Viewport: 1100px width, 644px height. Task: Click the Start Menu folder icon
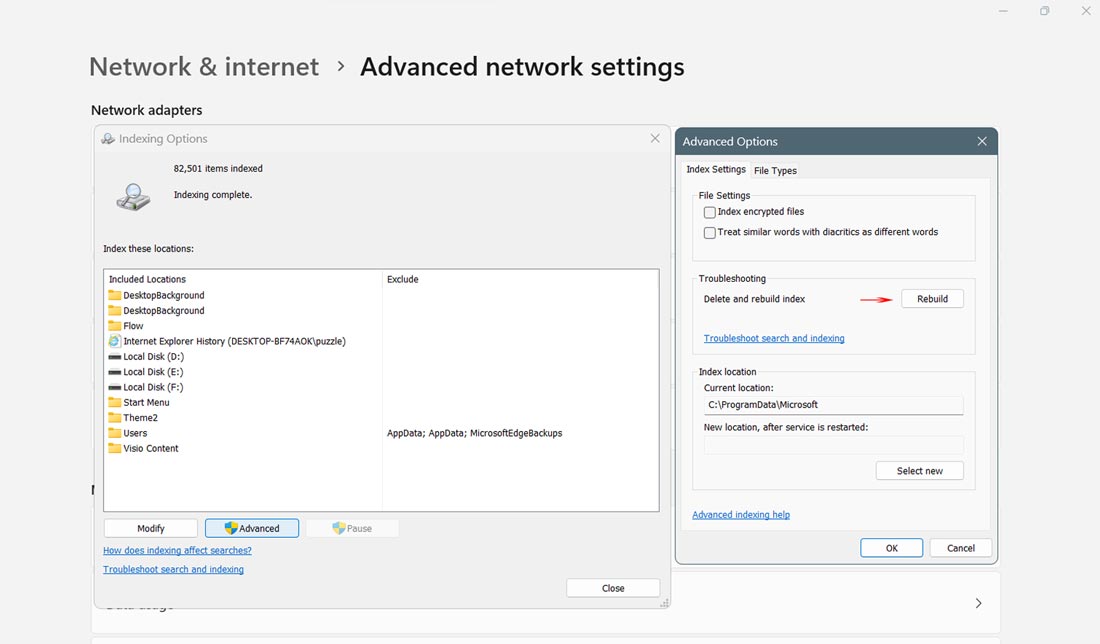click(x=115, y=402)
